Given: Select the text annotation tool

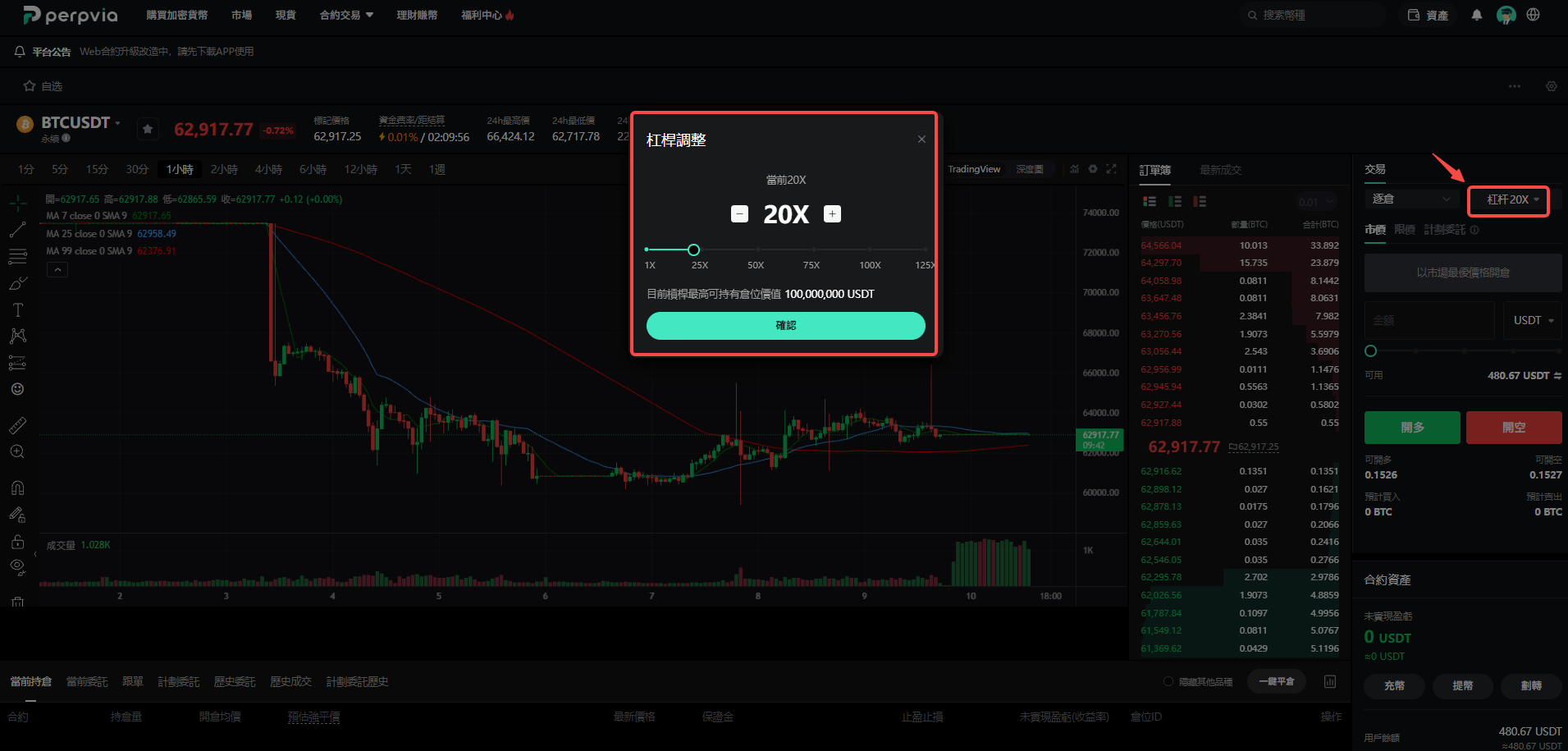Looking at the screenshot, I should tap(17, 310).
